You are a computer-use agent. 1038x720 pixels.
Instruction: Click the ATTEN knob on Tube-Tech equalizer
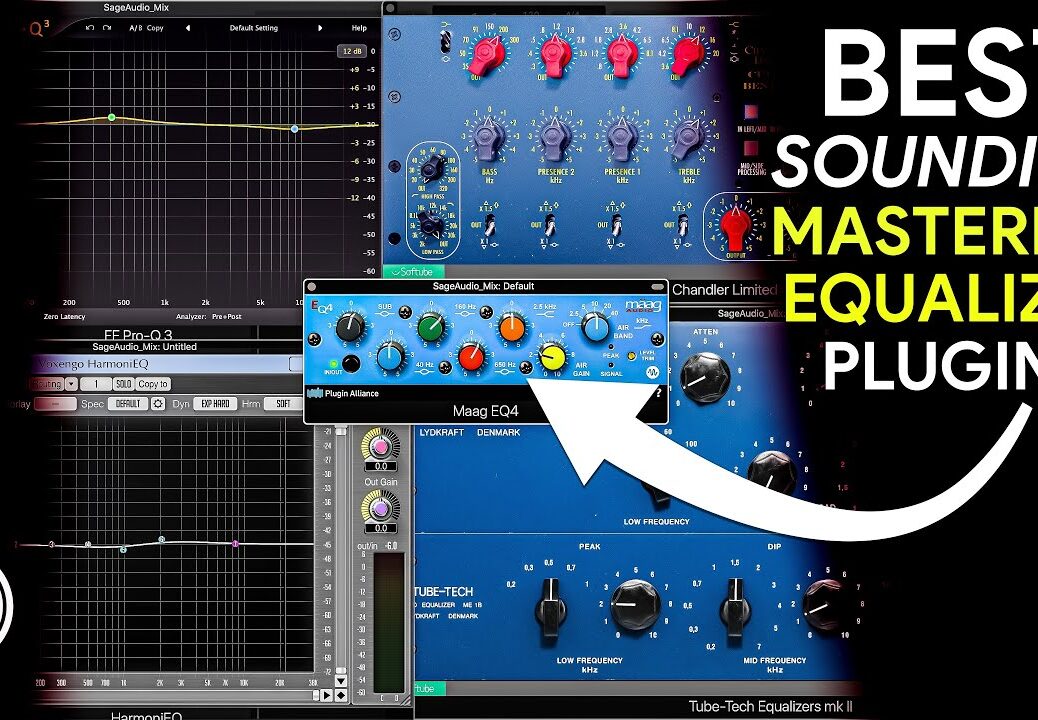coord(704,378)
